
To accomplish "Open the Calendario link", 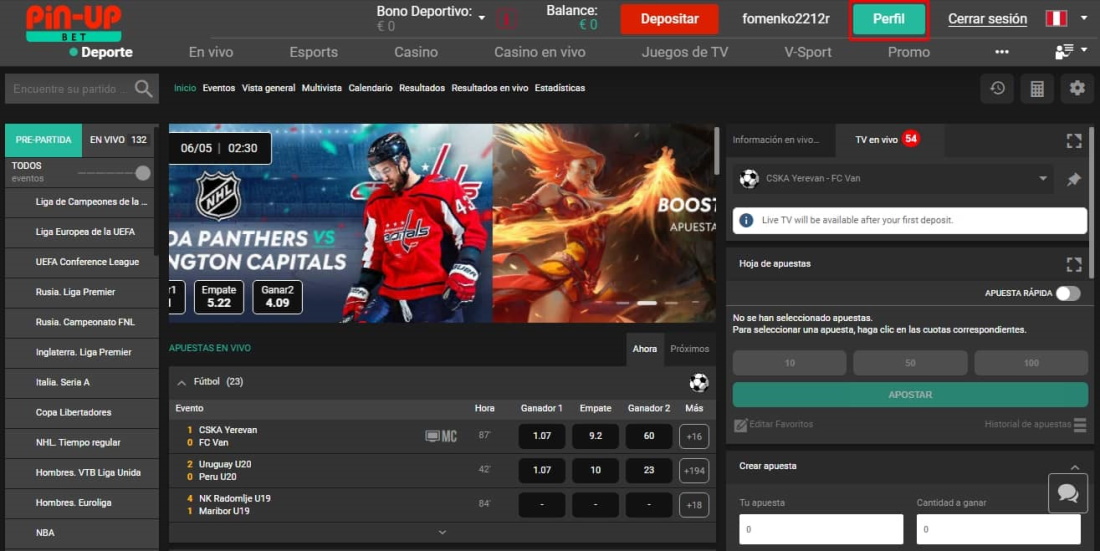I will 370,88.
